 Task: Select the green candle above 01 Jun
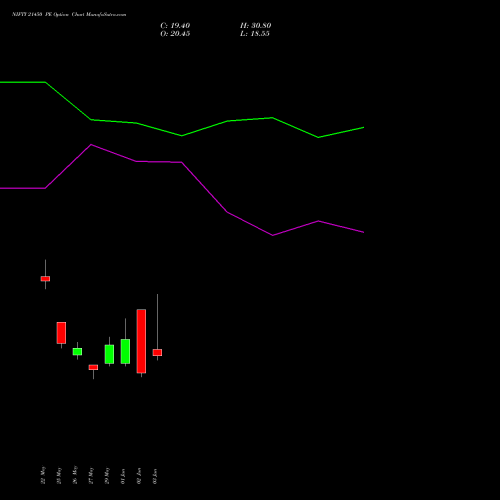click(125, 351)
